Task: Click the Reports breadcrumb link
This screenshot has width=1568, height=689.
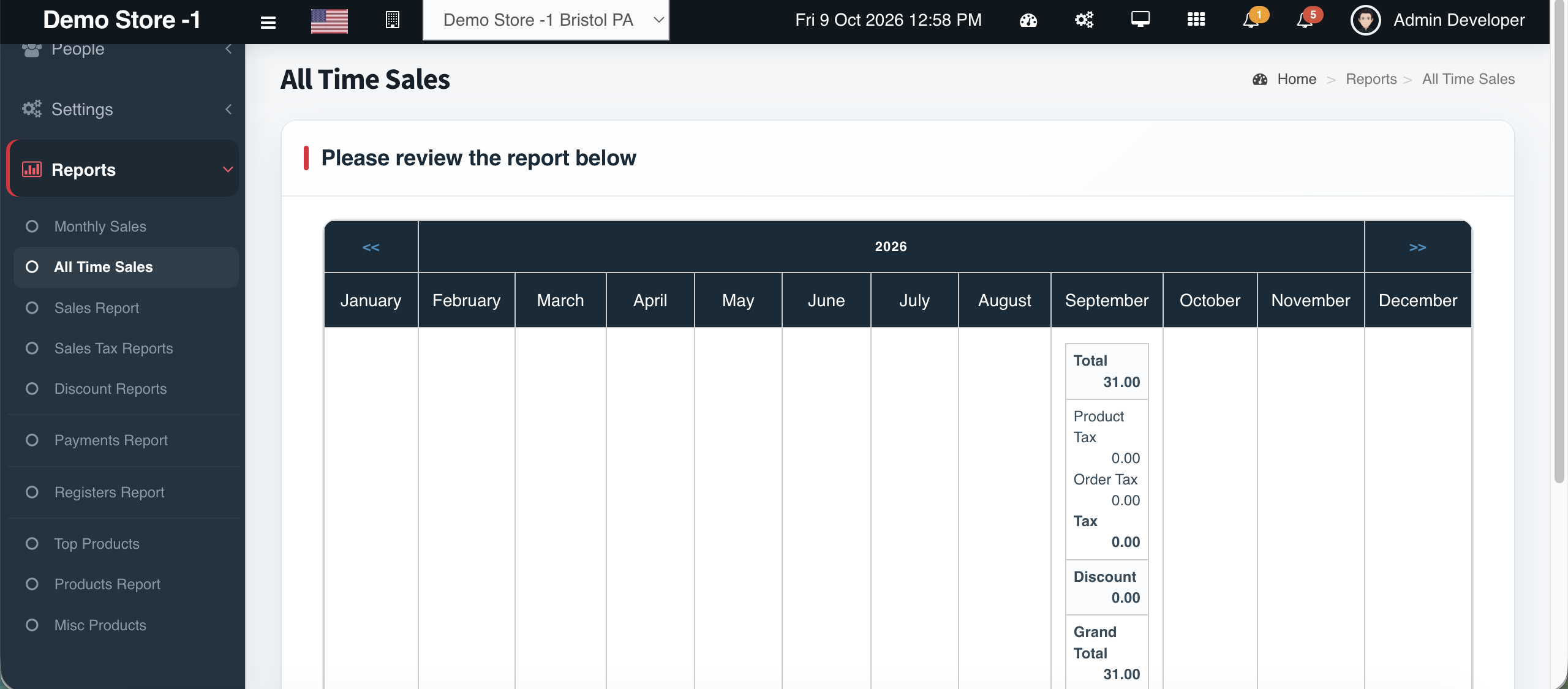Action: coord(1371,79)
